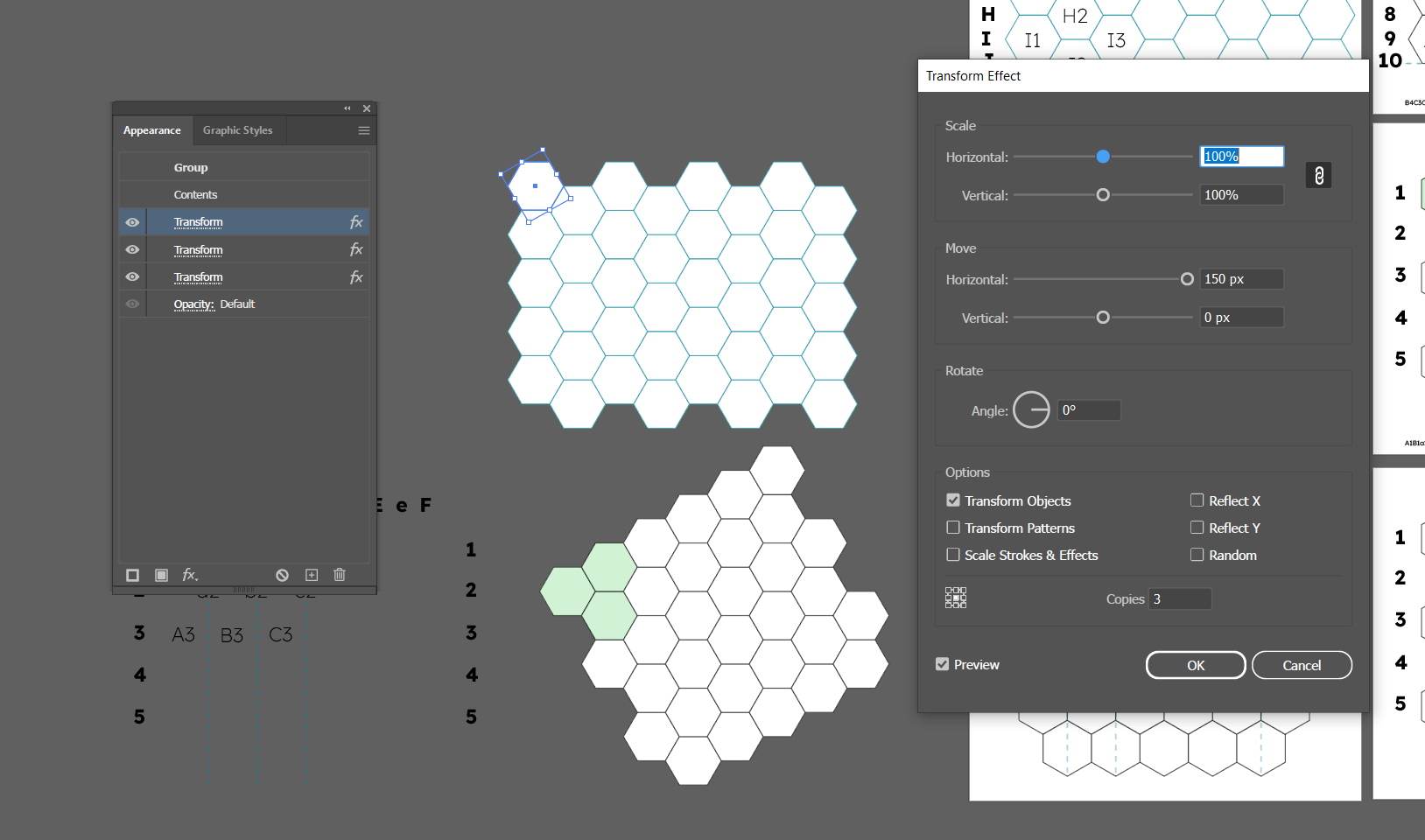Switch to the Graphic Styles tab
The height and width of the screenshot is (840, 1425).
pos(237,130)
